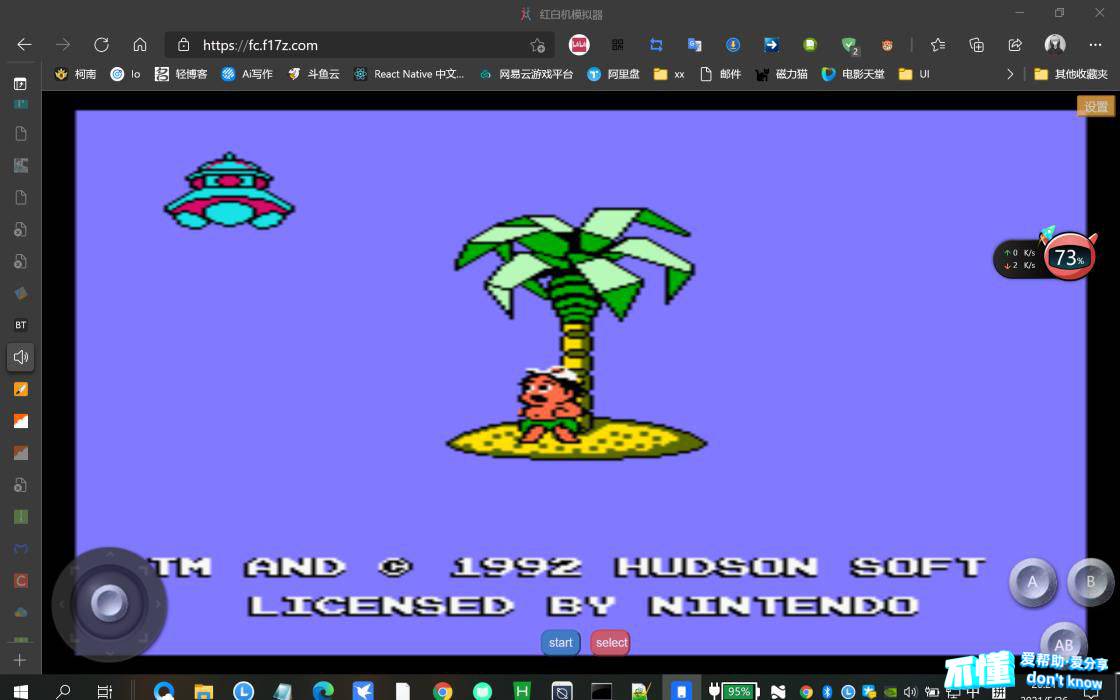
Task: Add this page to favorites
Action: (x=538, y=46)
